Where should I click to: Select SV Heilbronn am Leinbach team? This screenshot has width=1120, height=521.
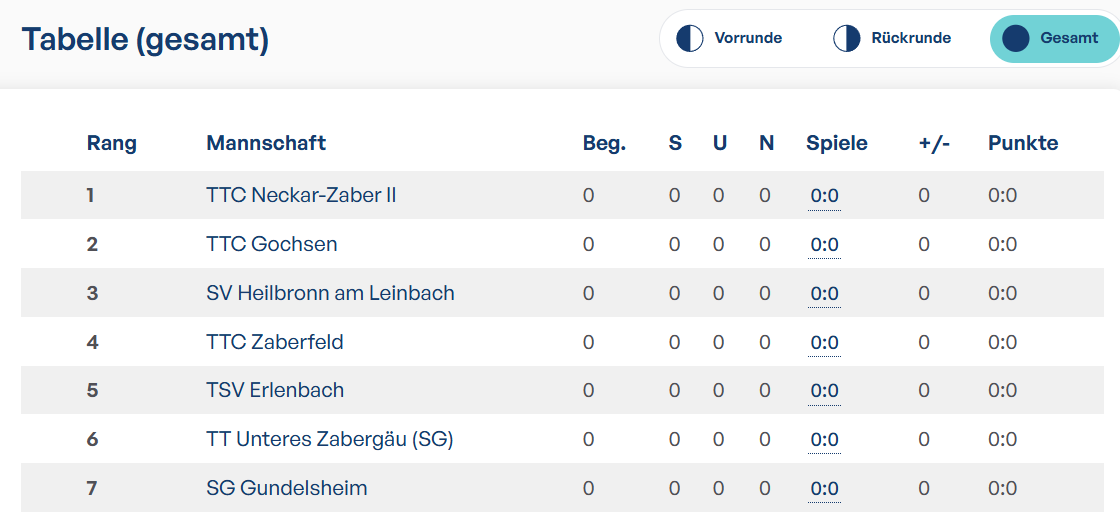330,293
